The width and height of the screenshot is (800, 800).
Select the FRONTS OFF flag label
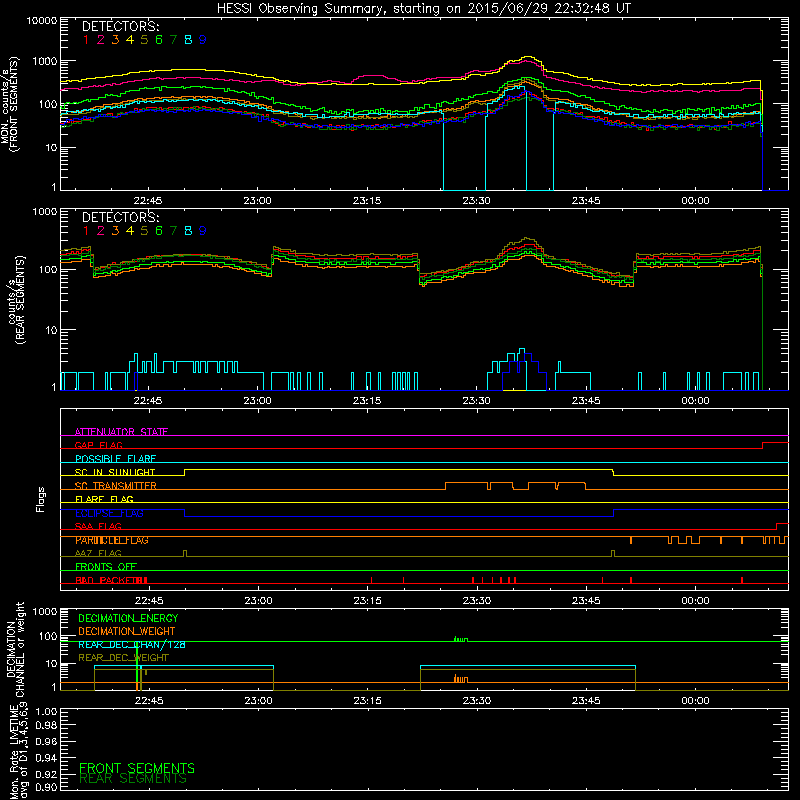coord(106,567)
